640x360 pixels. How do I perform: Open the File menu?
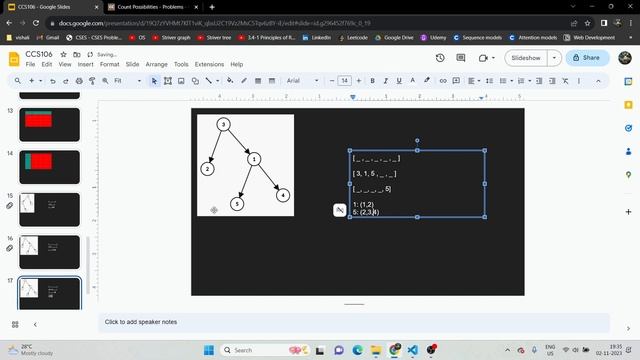pos(30,64)
